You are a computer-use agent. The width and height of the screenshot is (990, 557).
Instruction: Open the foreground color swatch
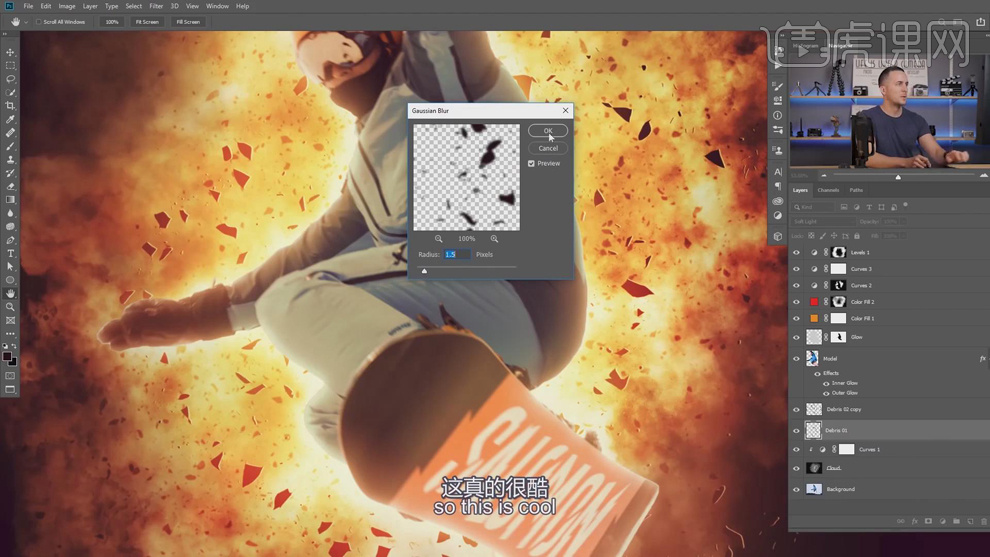pyautogui.click(x=7, y=357)
